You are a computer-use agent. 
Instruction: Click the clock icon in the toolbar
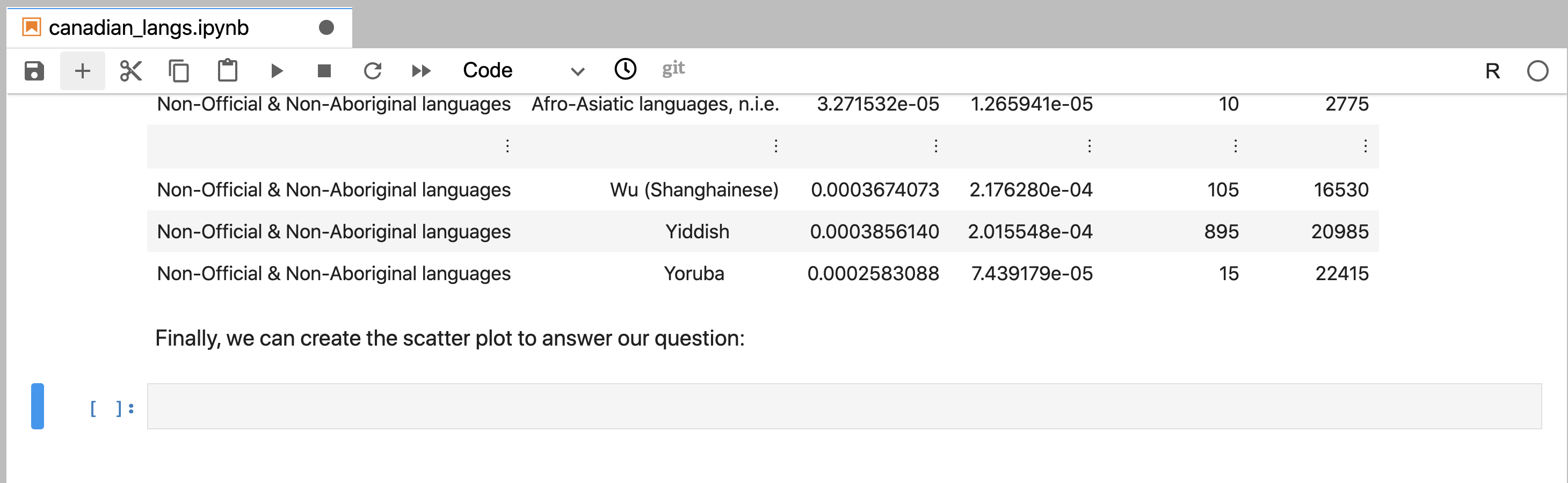pos(625,69)
